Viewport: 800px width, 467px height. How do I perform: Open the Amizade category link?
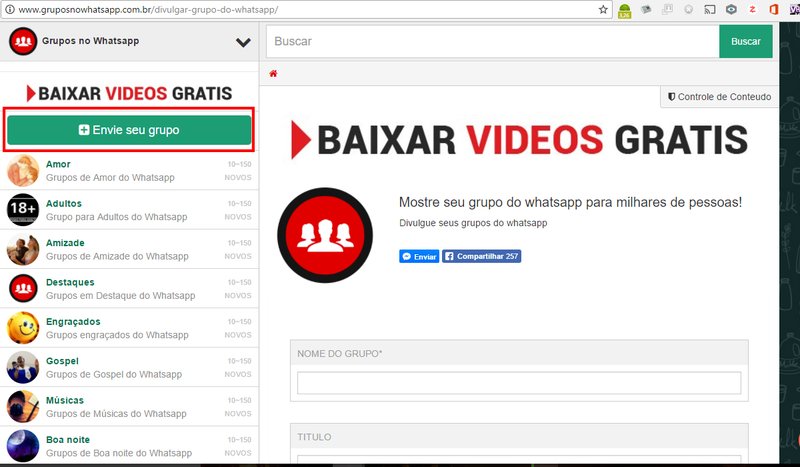pyautogui.click(x=65, y=243)
